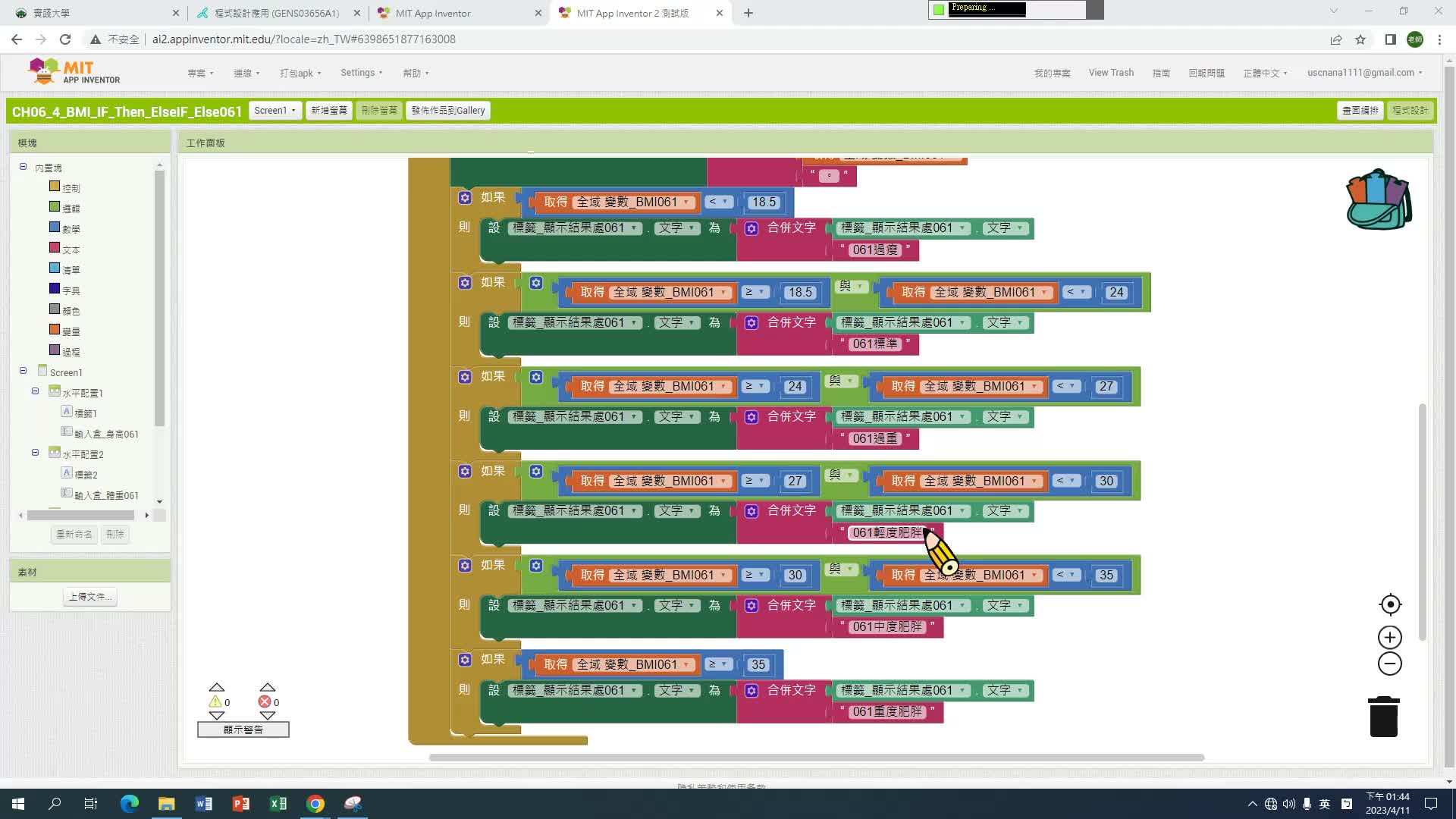The image size is (1456, 819).
Task: Click 新增螢幕 button
Action: 329,111
